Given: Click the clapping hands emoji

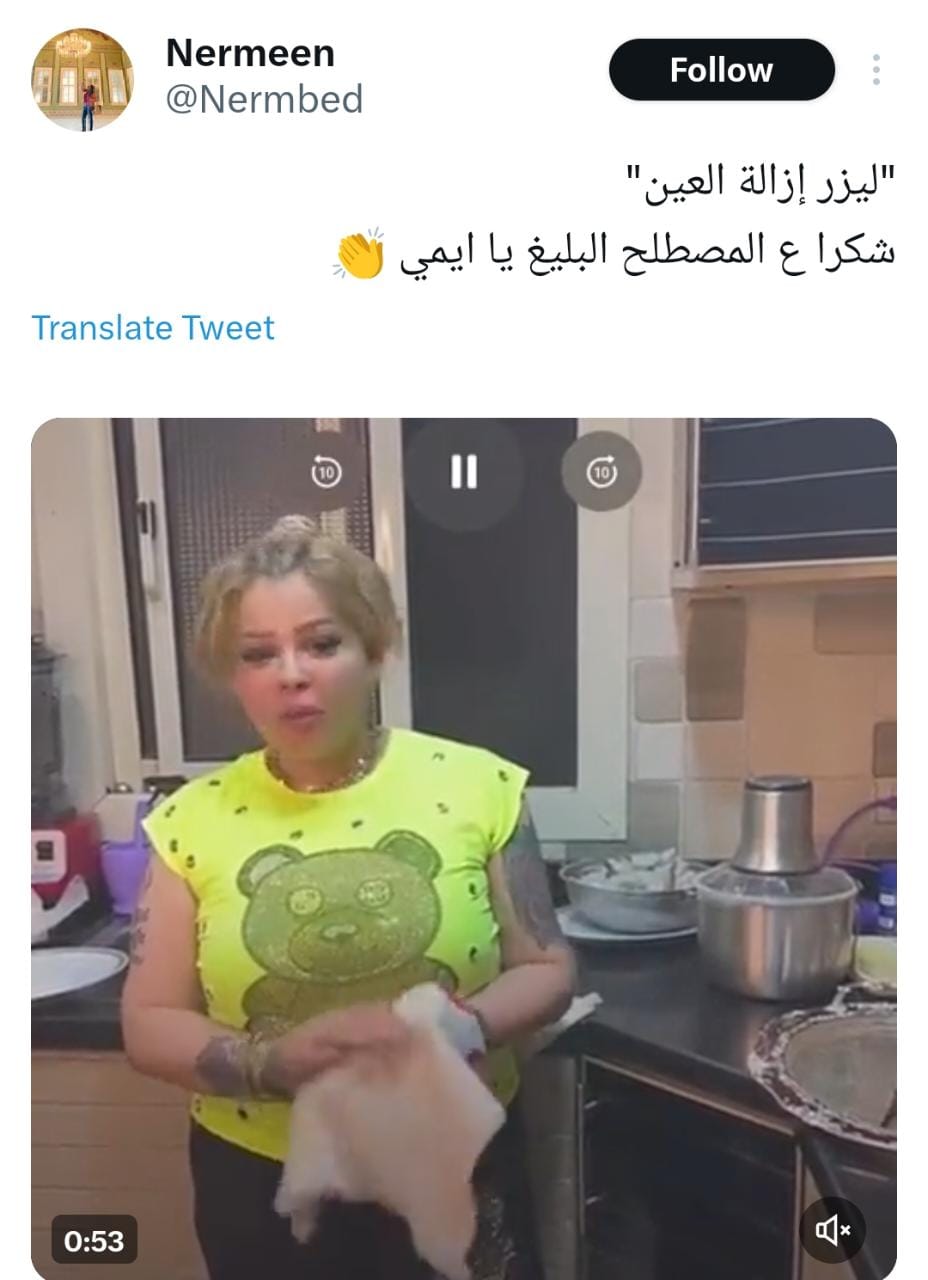Looking at the screenshot, I should pos(359,254).
